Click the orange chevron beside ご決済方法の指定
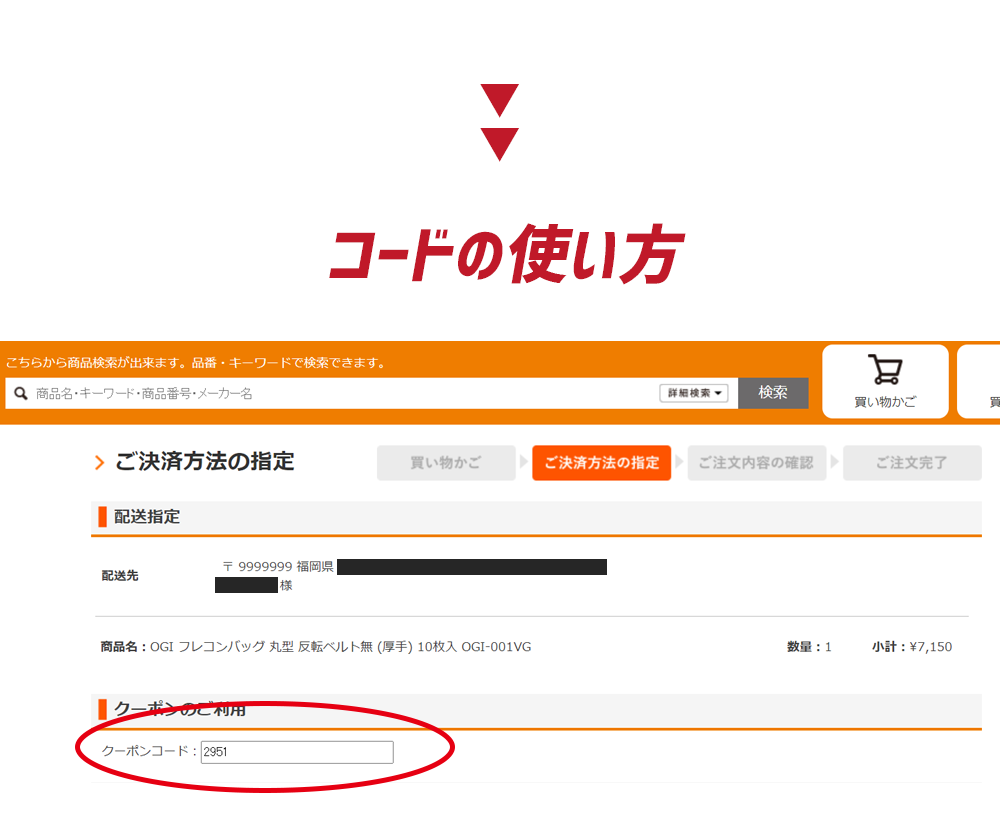The width and height of the screenshot is (1000, 834). click(99, 462)
